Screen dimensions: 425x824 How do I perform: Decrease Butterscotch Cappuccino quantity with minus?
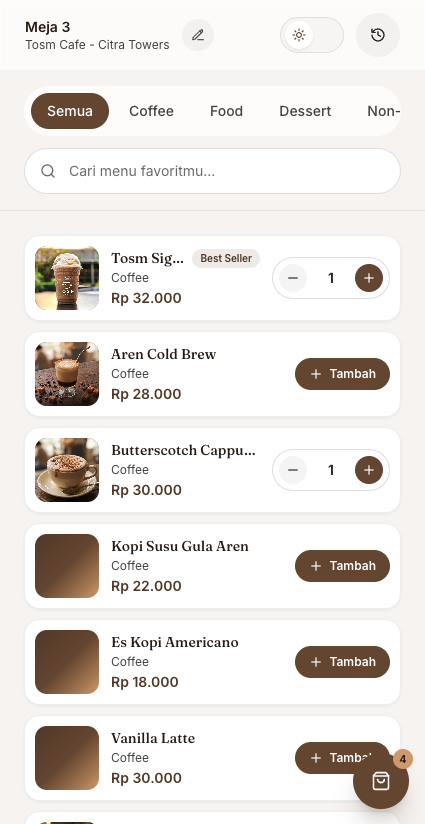point(293,470)
